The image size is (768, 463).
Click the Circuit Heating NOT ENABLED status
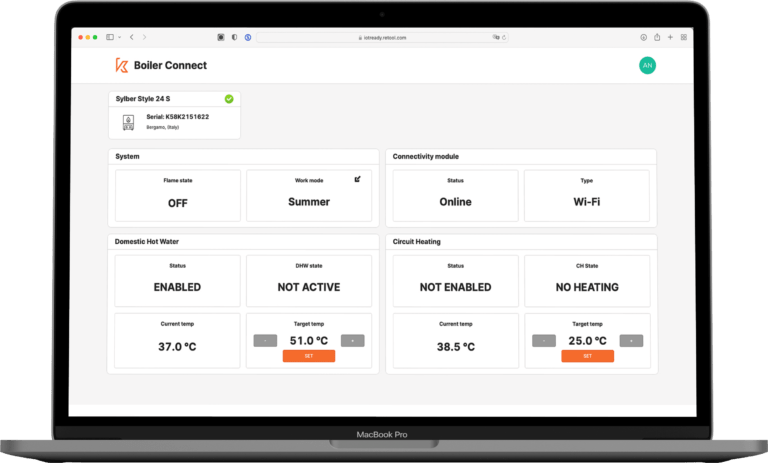pyautogui.click(x=456, y=287)
